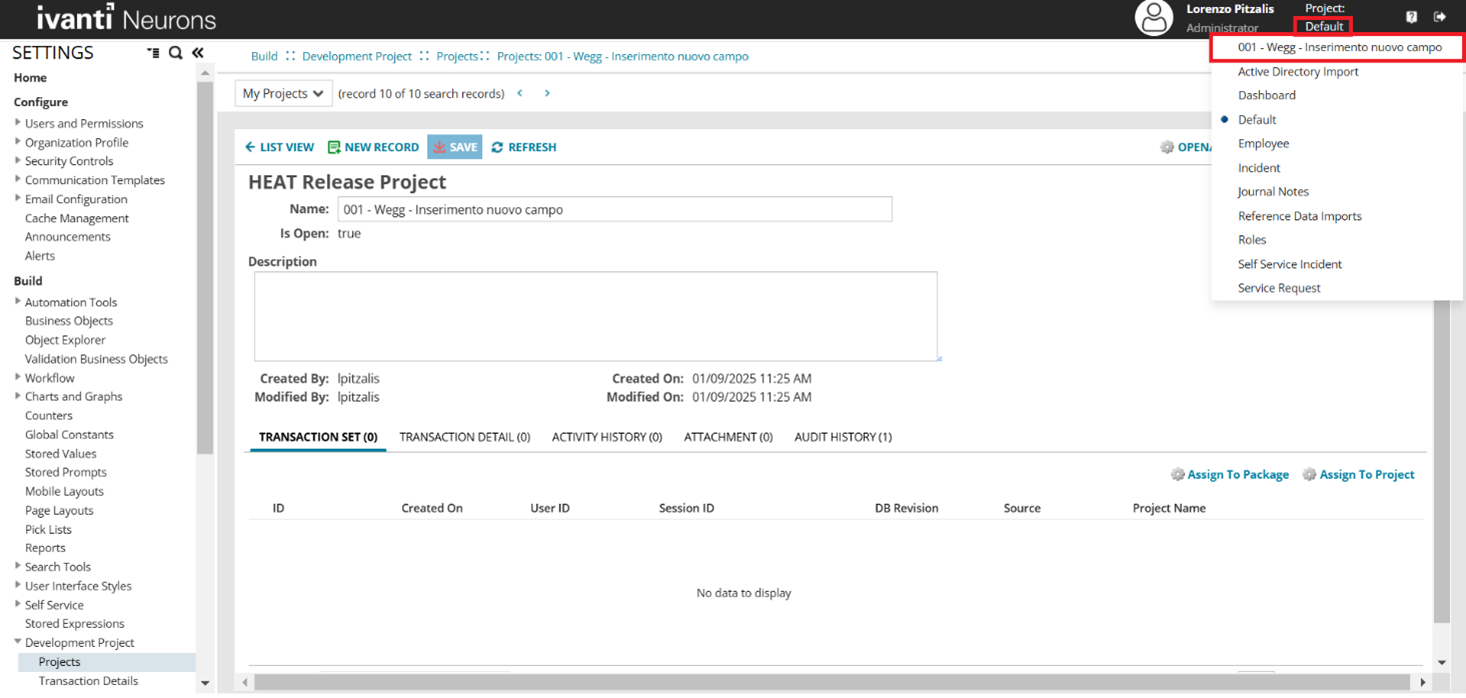Click the collapse-all tree icon beside SETTINGS
1466x698 pixels.
pos(153,53)
